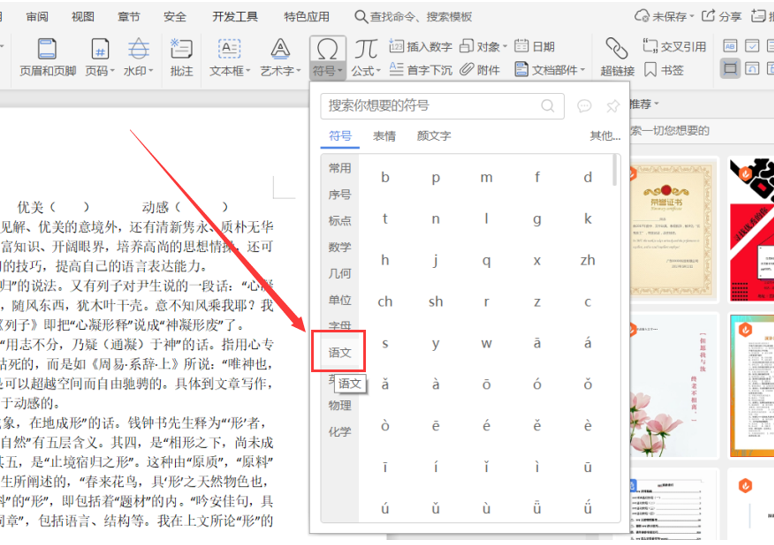The height and width of the screenshot is (545, 774).
Task: Click the Symbol (符号) button
Action: (x=327, y=57)
